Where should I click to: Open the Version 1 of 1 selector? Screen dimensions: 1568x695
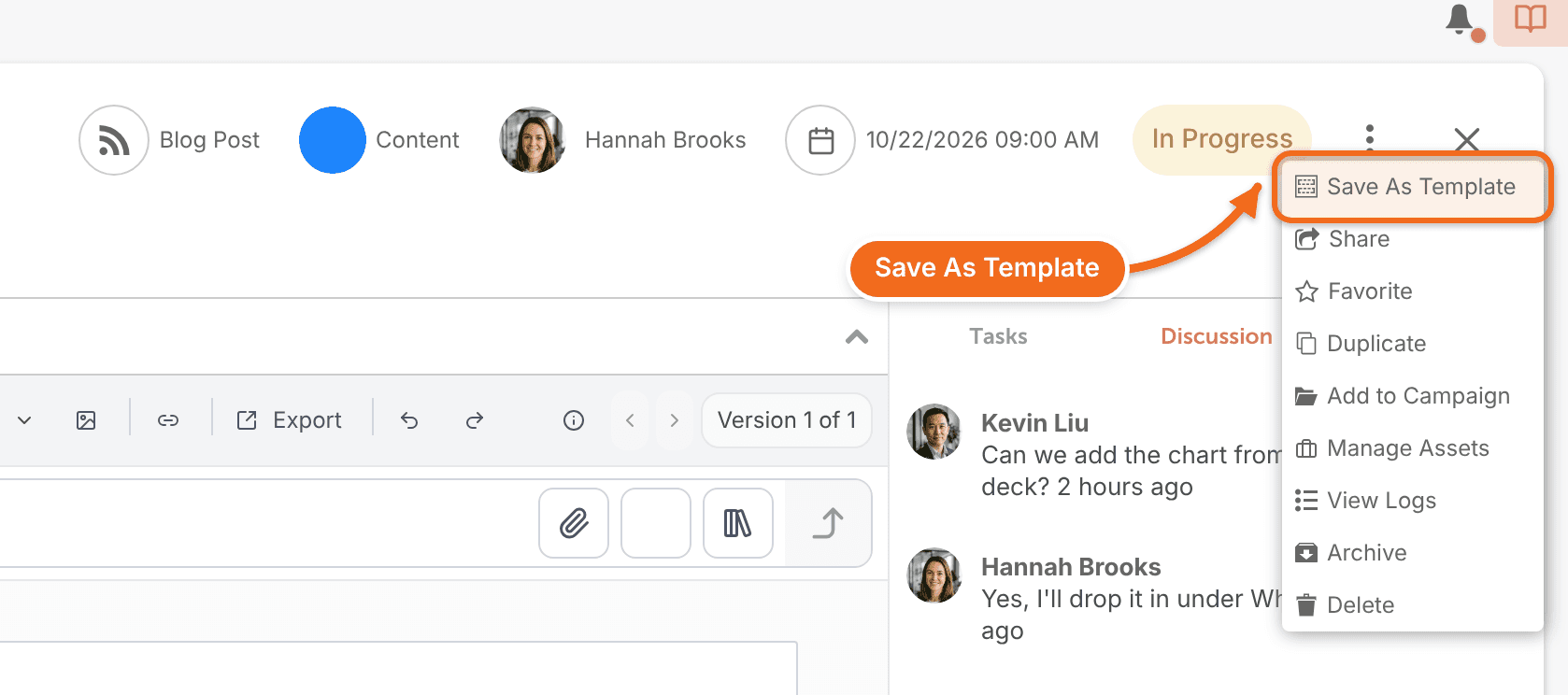[787, 420]
